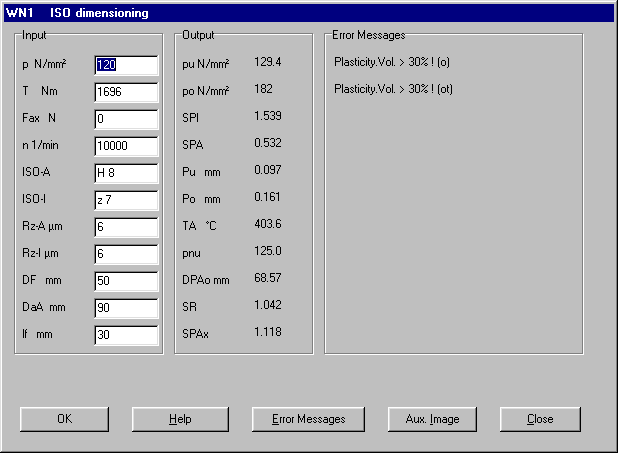Click the p N/mm² input field
This screenshot has height=453, width=618.
coord(126,65)
